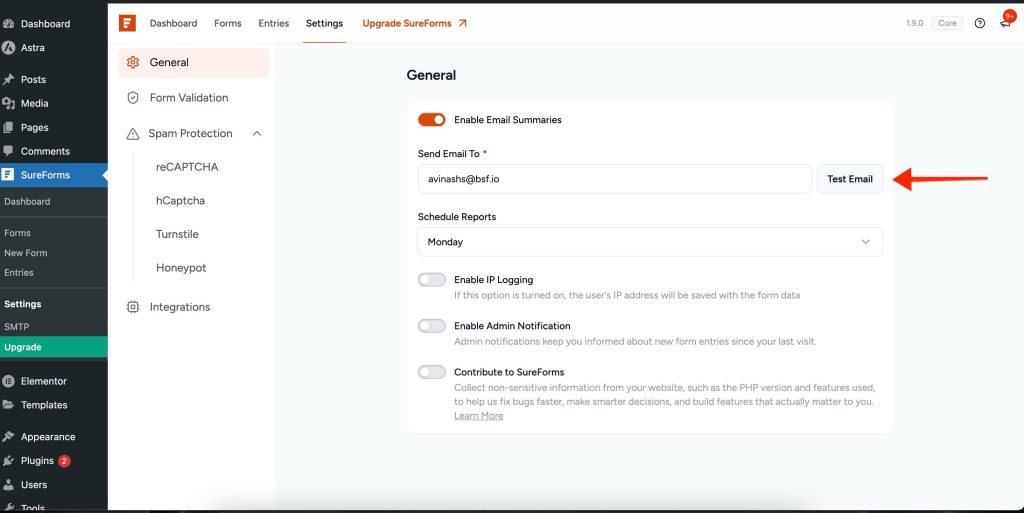Click the WordPress Dashboard gauge icon

coord(8,23)
